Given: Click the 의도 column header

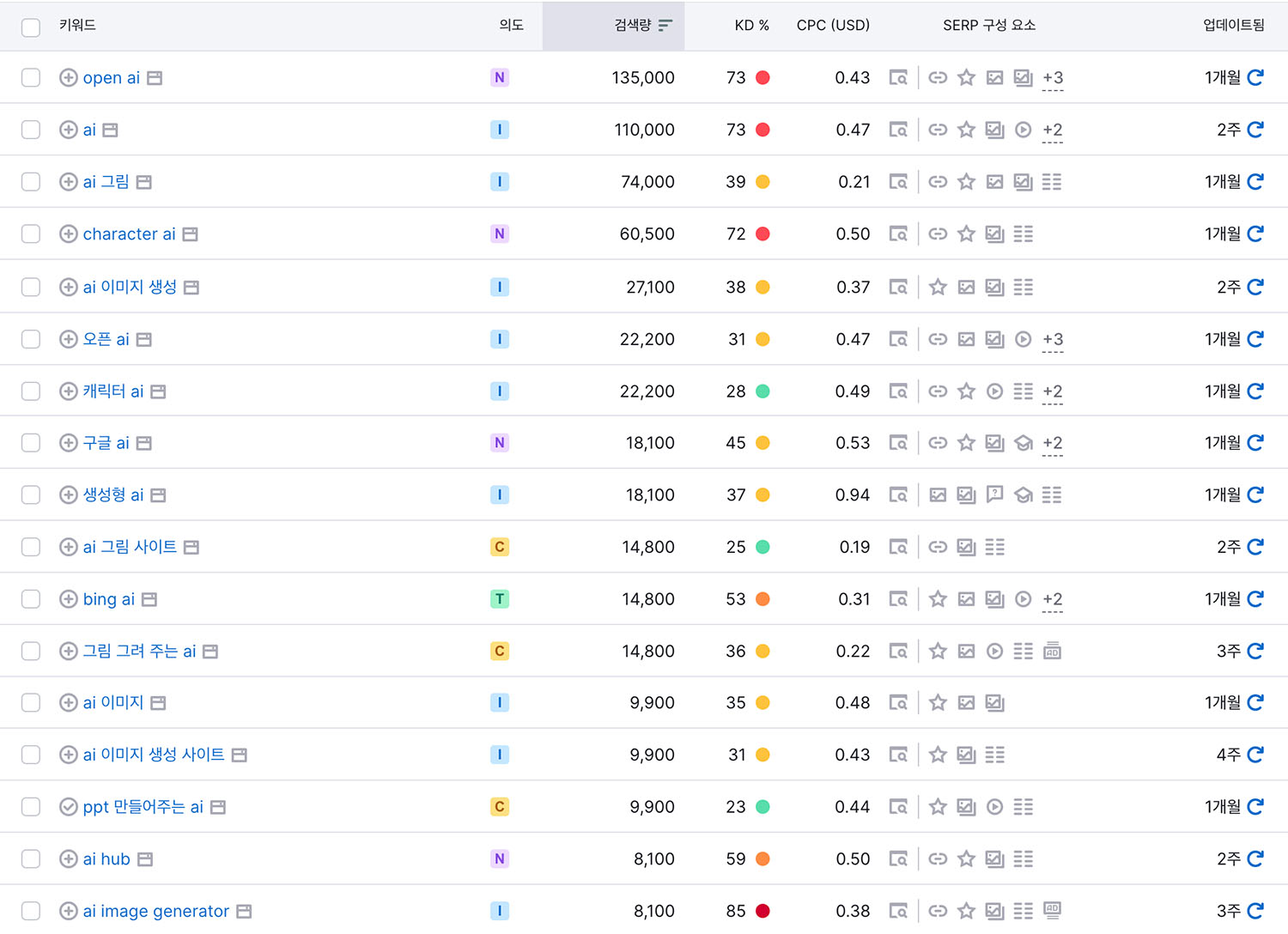Looking at the screenshot, I should point(511,26).
